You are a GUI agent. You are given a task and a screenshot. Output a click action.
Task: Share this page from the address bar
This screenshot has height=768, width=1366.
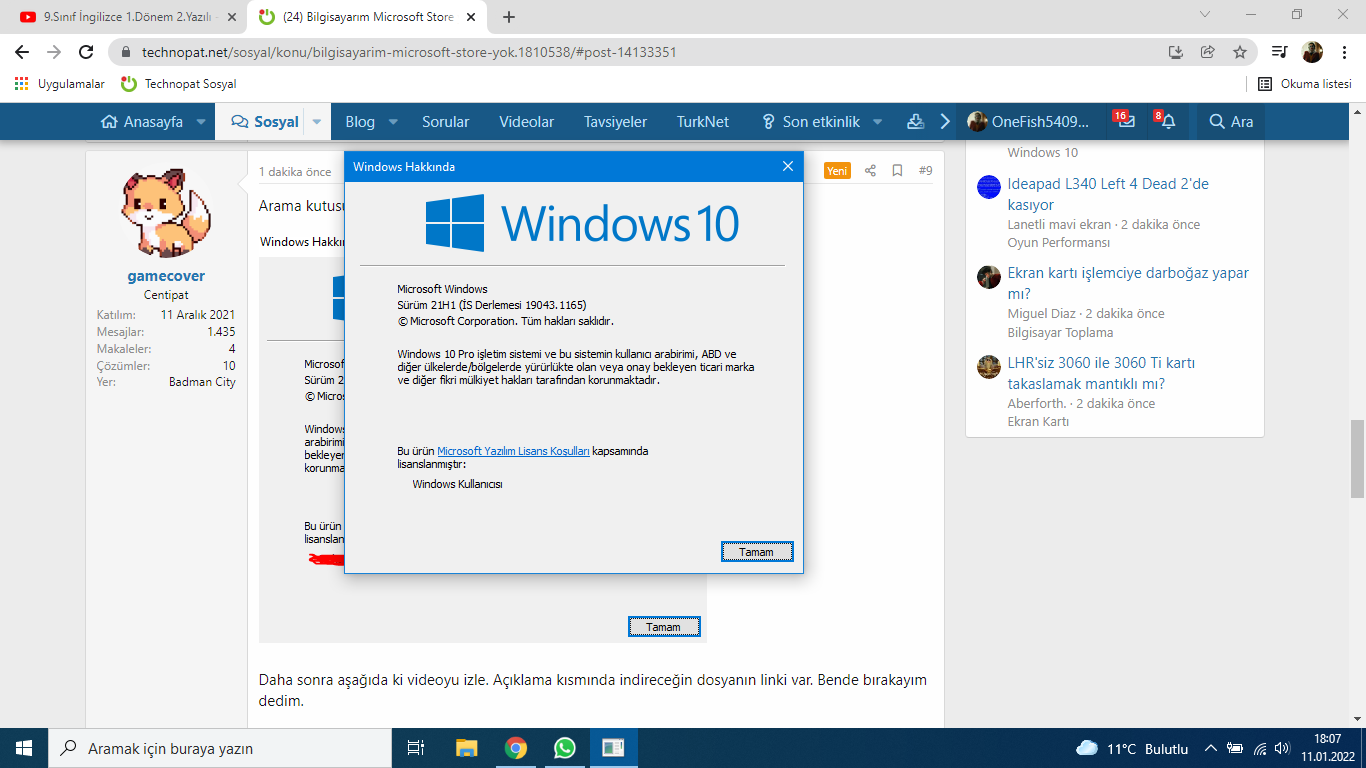click(x=1208, y=52)
